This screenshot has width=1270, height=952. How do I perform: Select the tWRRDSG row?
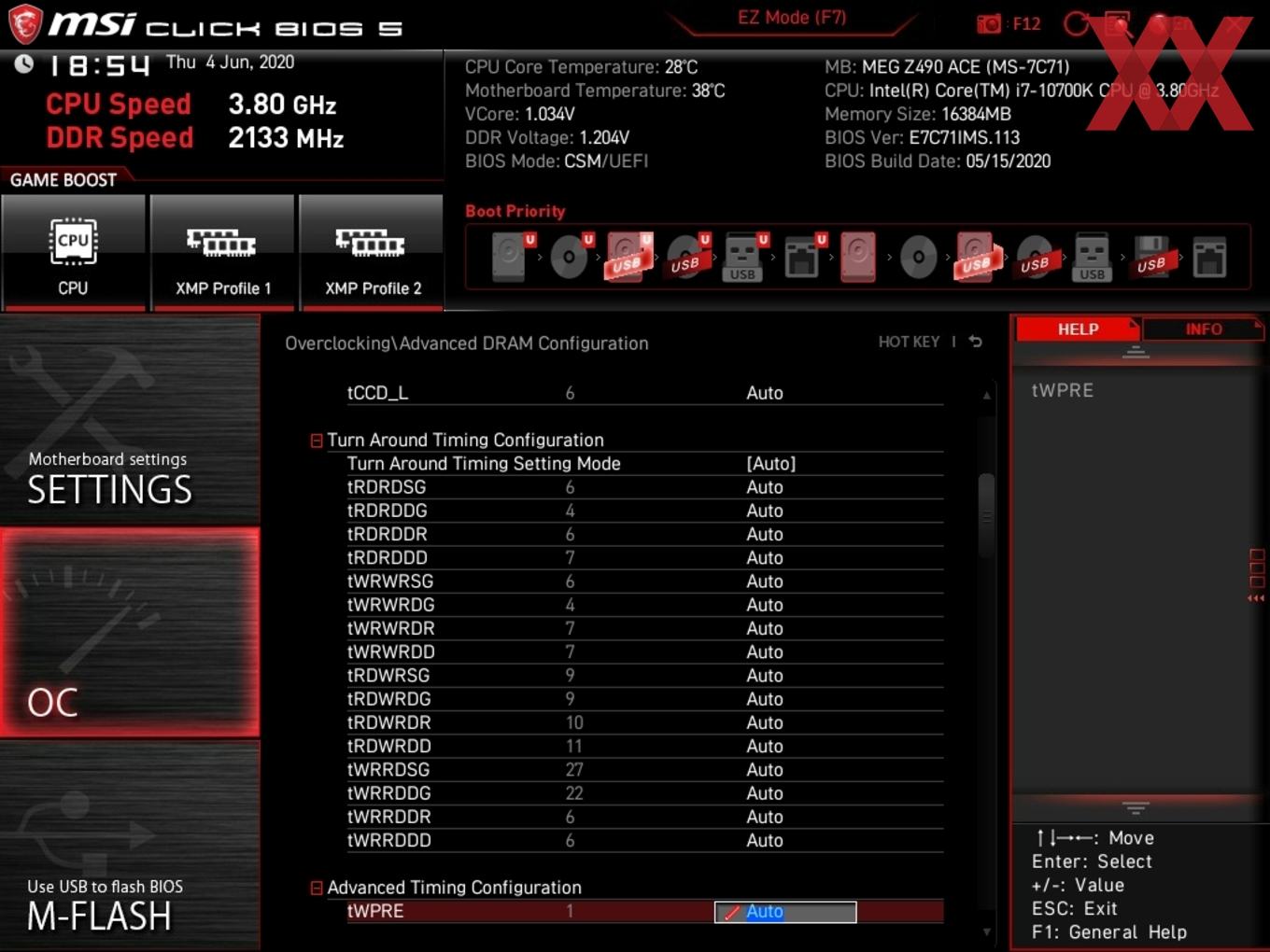[x=644, y=770]
